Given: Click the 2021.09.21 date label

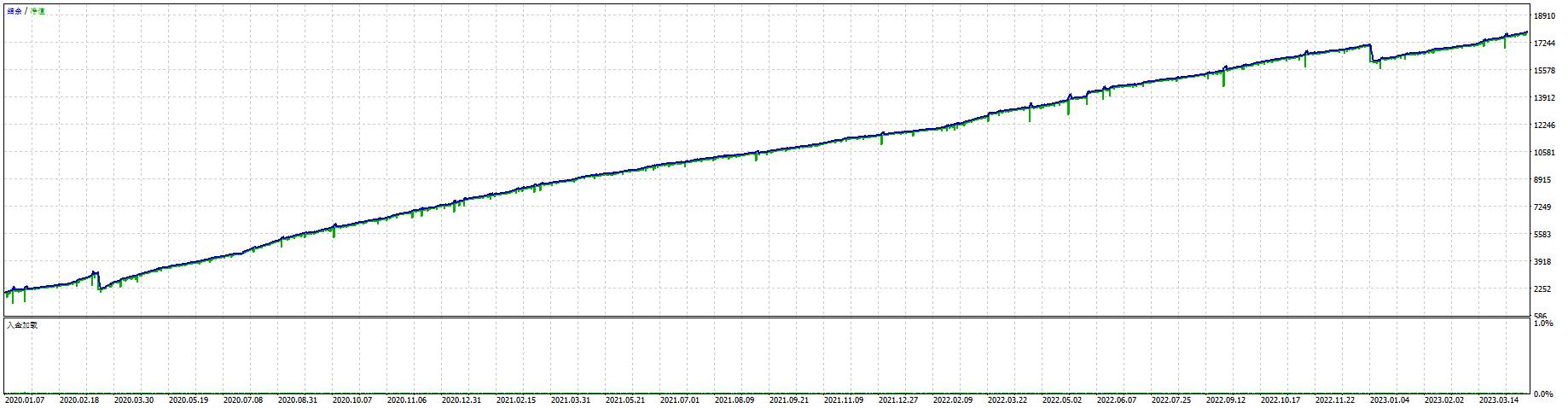Looking at the screenshot, I should coord(789,399).
